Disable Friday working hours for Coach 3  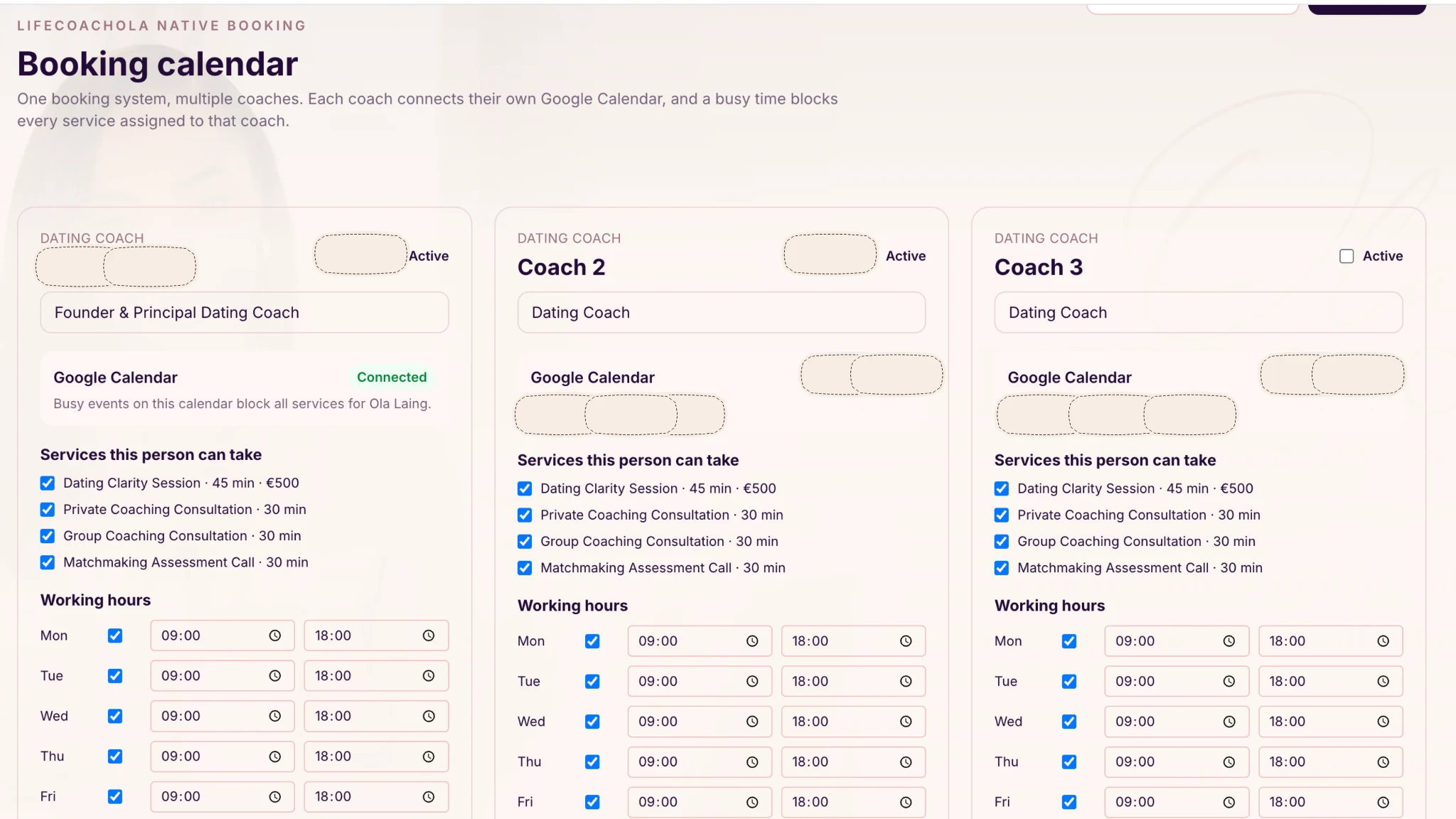[1069, 802]
